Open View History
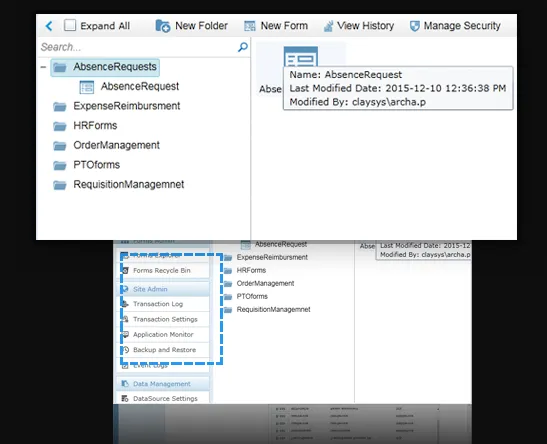 [x=359, y=26]
